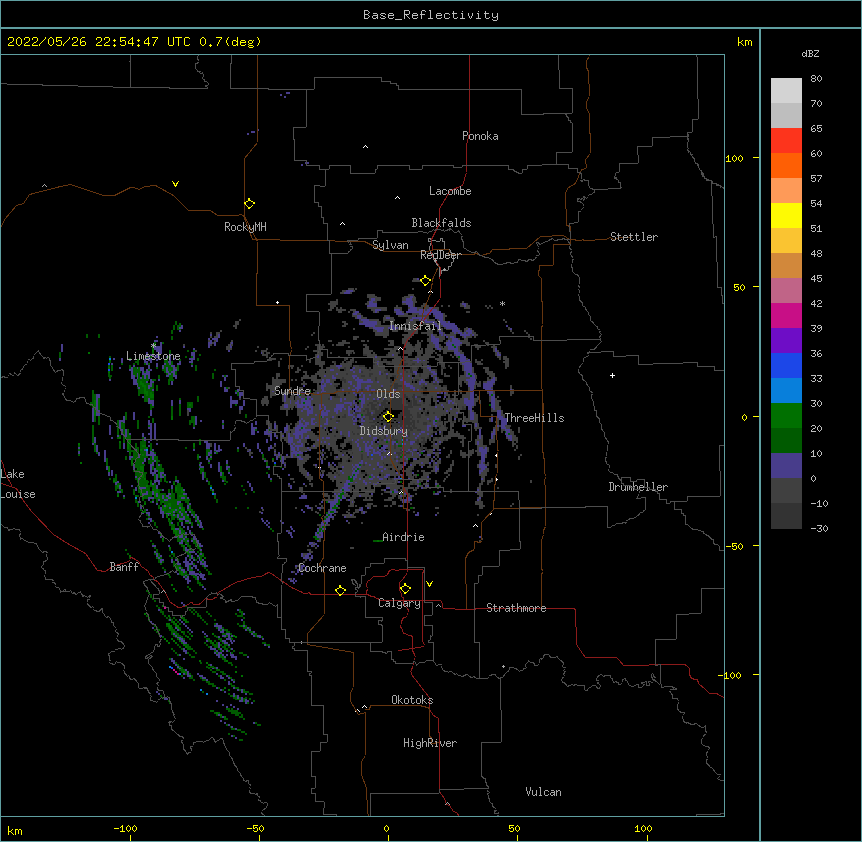Screen dimensions: 862x842
Task: Click the Blackfalds label
Action: coord(441,223)
